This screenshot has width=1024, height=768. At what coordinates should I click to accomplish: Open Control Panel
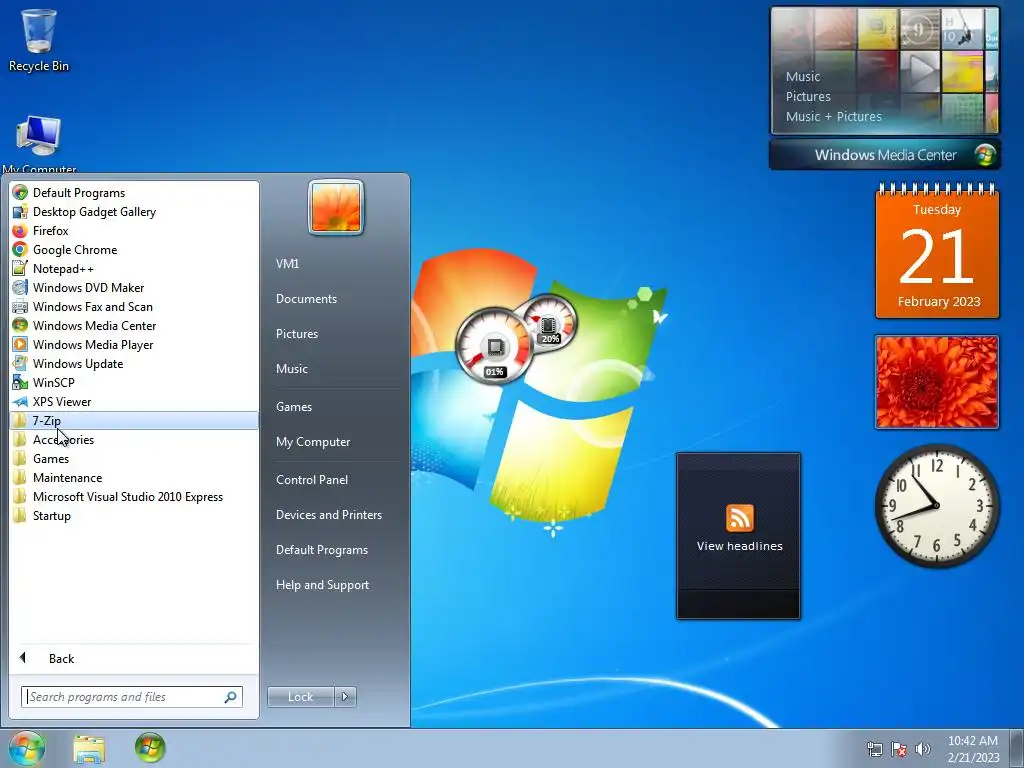312,480
